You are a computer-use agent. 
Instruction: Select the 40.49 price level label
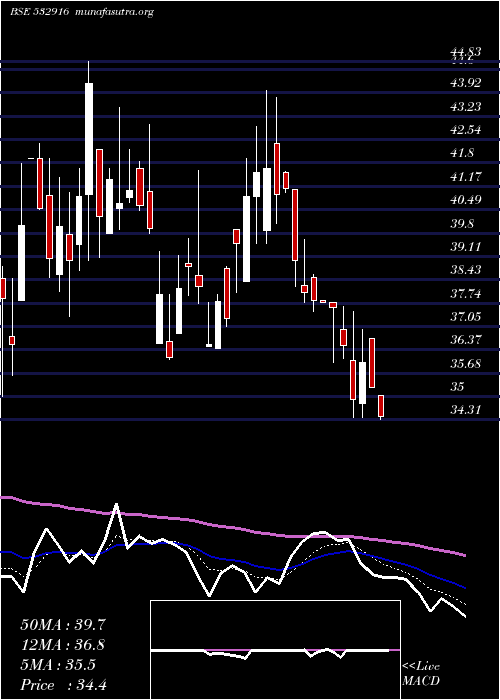tap(466, 200)
